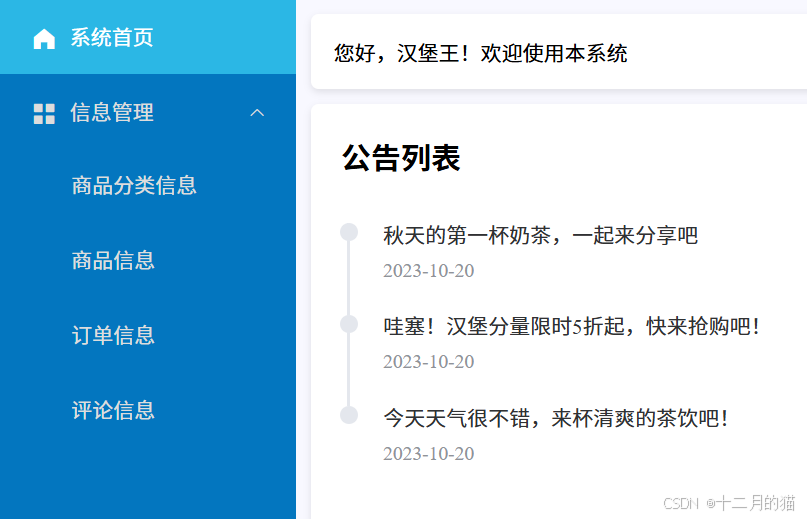Click the timeline dot beside 今天天气很不错
This screenshot has width=807, height=519.
[349, 415]
